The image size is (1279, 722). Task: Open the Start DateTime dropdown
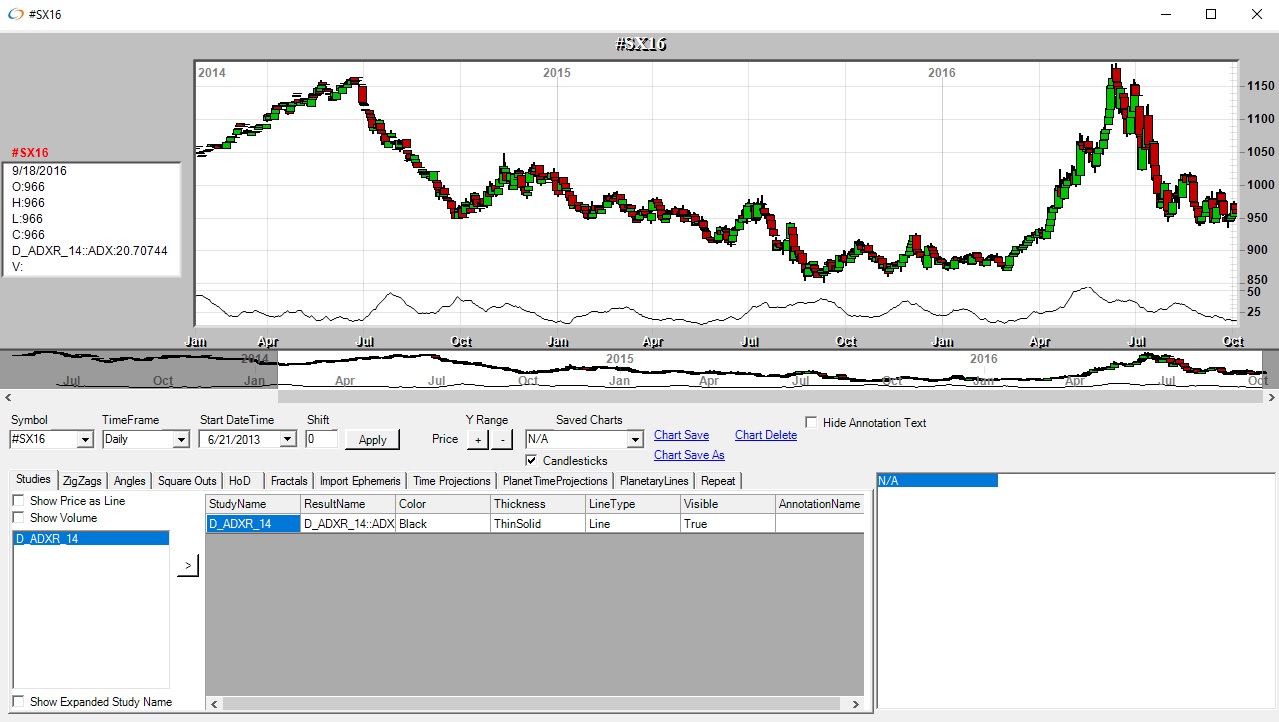288,440
